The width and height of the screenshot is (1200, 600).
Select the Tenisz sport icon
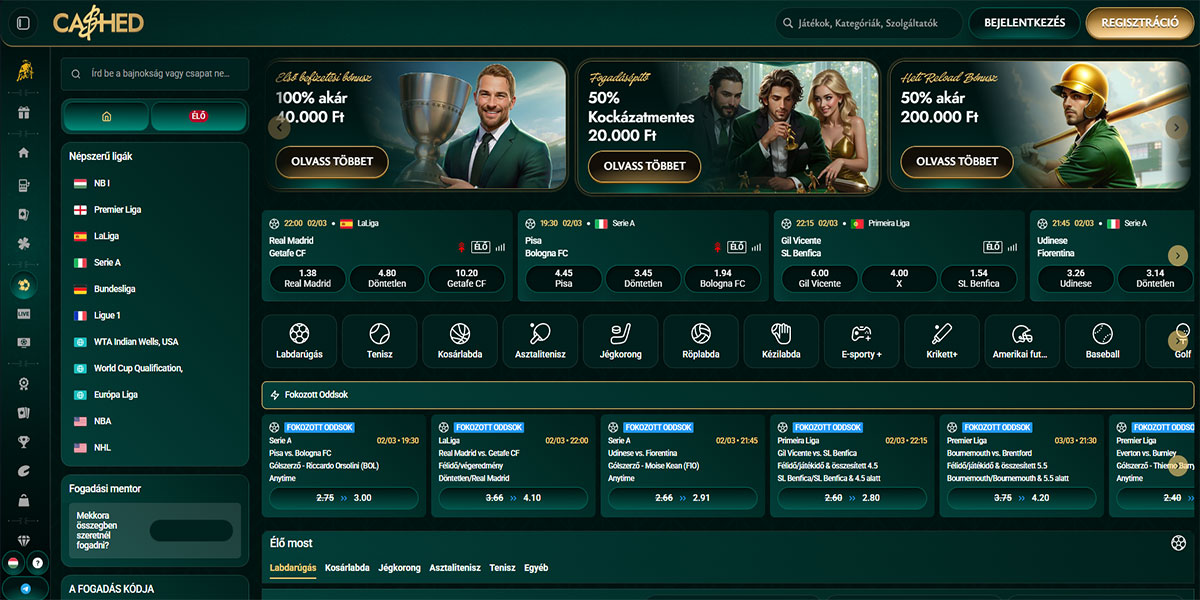(x=379, y=341)
